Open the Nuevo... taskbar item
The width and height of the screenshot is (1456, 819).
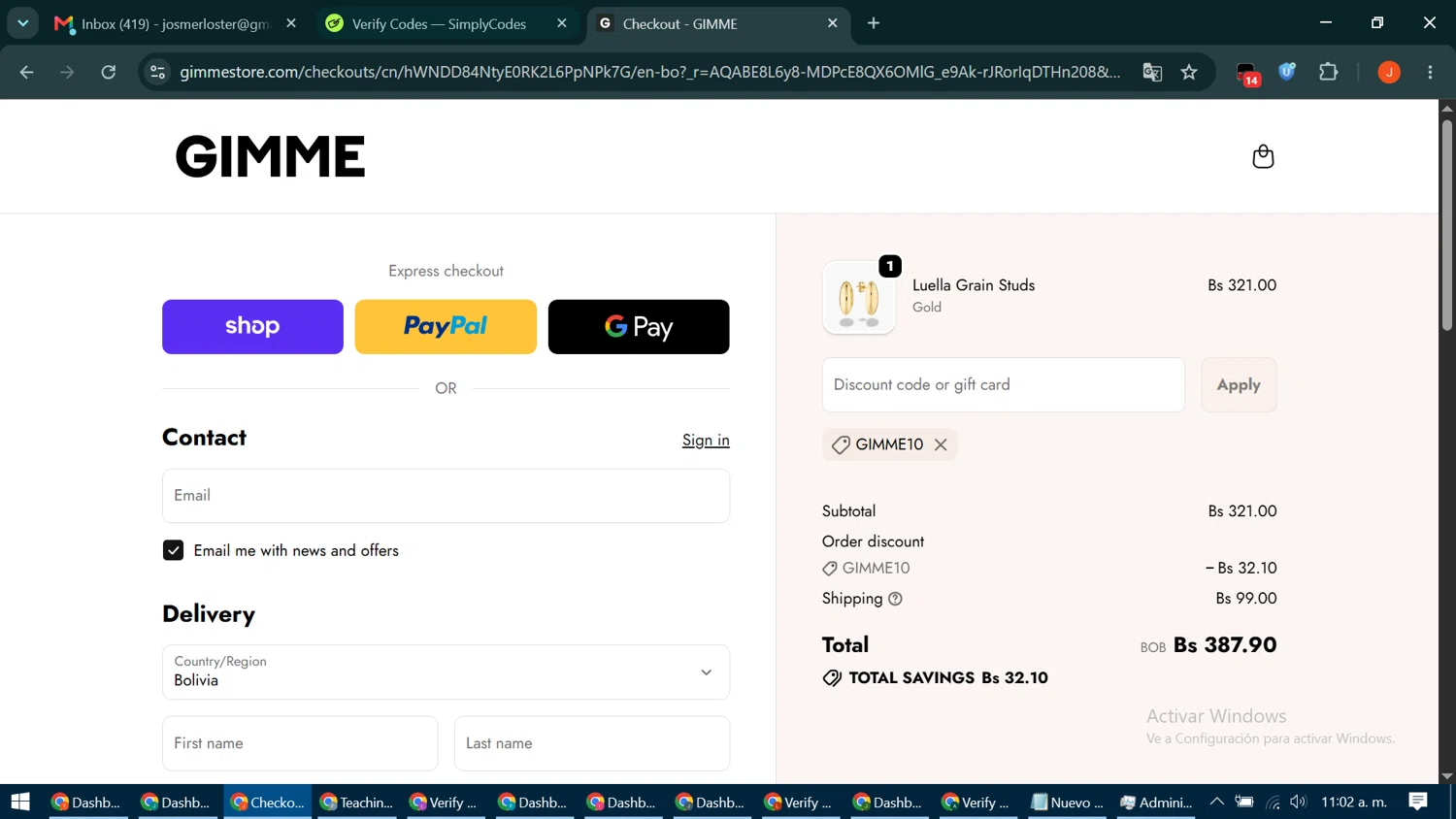click(x=1068, y=802)
